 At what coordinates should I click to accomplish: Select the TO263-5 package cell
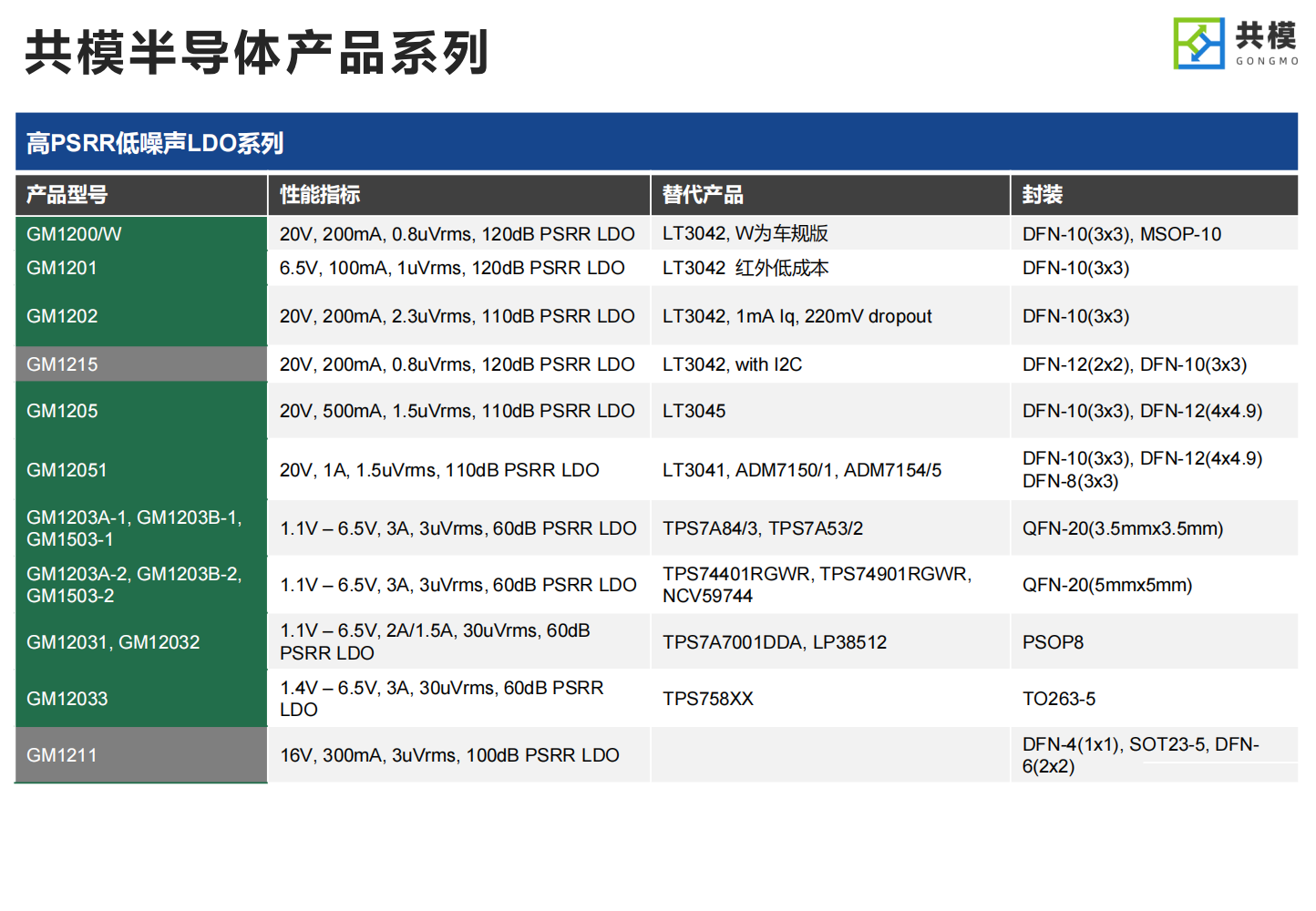(1059, 699)
